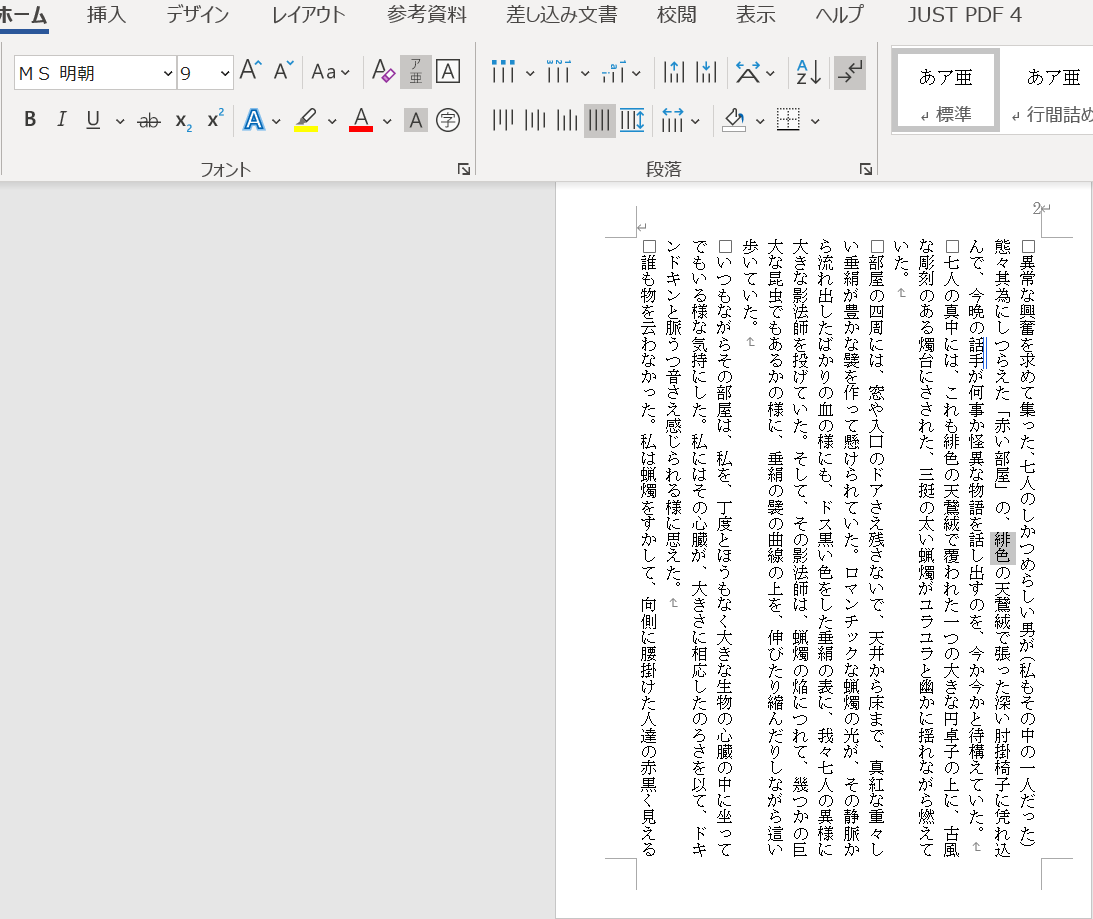Apply bold formatting to text
The height and width of the screenshot is (919, 1093).
[29, 119]
